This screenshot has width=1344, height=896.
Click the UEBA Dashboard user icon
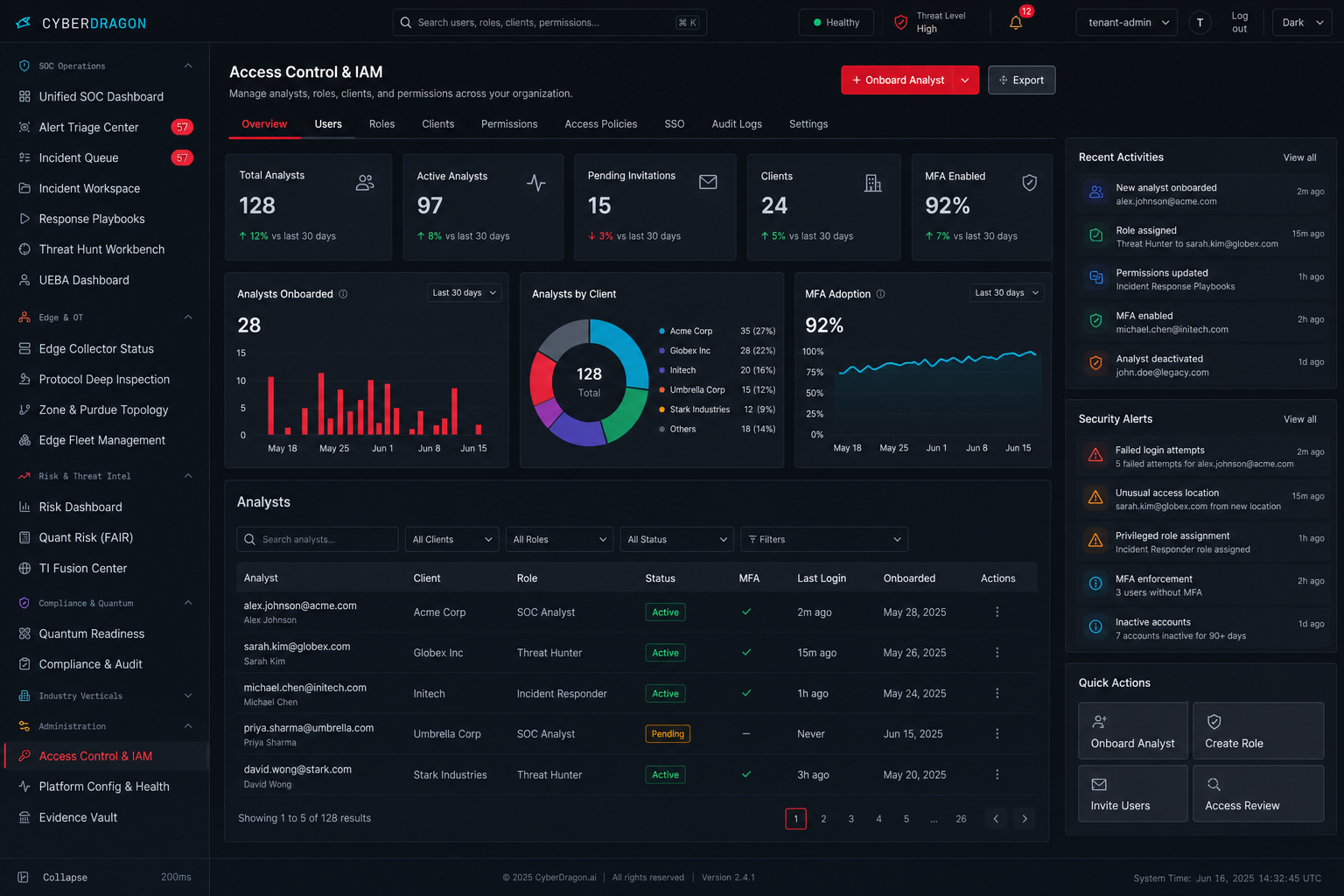click(x=24, y=280)
